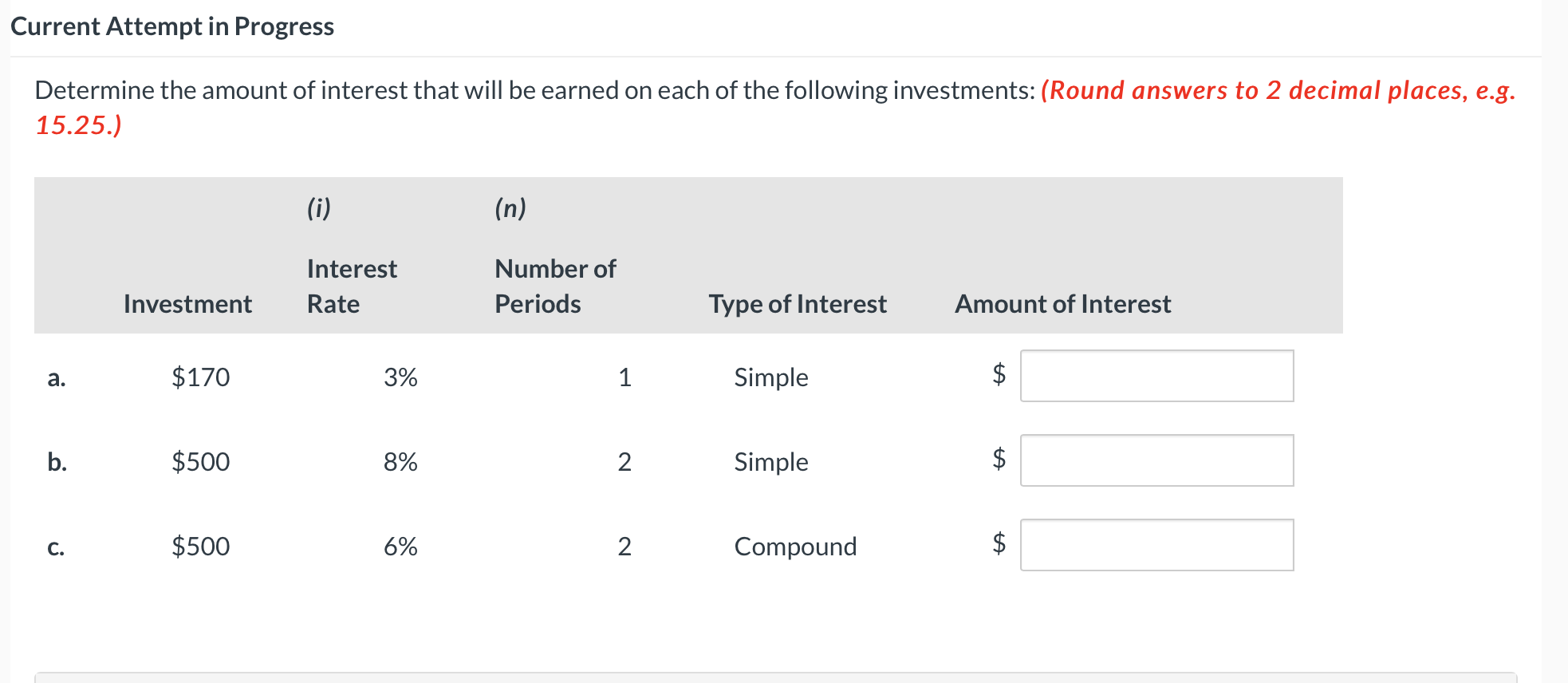Image resolution: width=1568 pixels, height=683 pixels.
Task: Click the Simple interest label in row b
Action: (x=770, y=462)
